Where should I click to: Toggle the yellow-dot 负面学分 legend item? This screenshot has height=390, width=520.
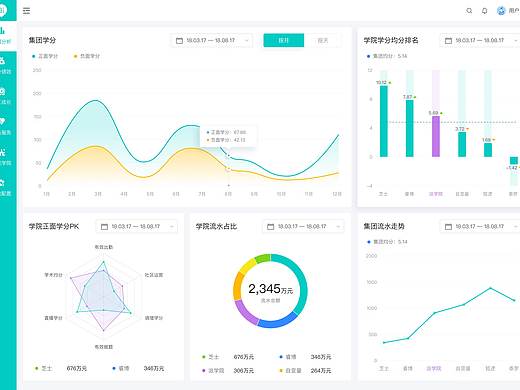tap(87, 56)
